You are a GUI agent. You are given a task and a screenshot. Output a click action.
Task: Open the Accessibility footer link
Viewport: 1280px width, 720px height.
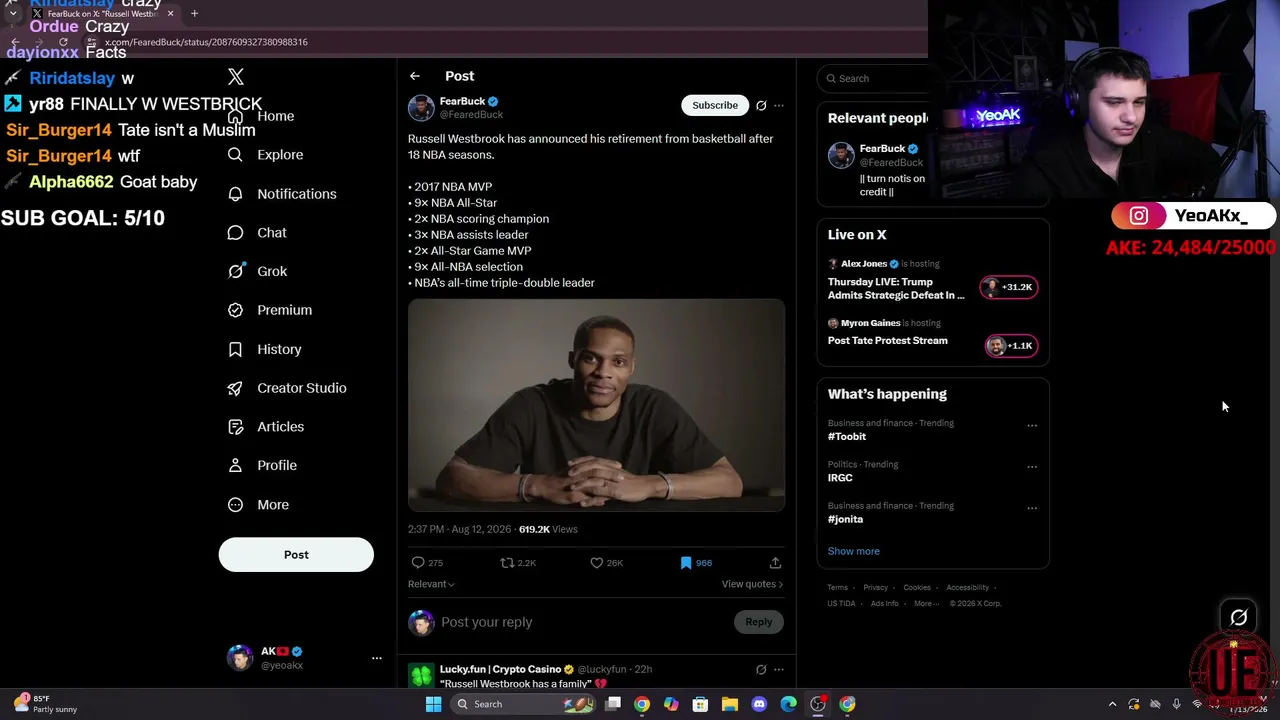(967, 588)
